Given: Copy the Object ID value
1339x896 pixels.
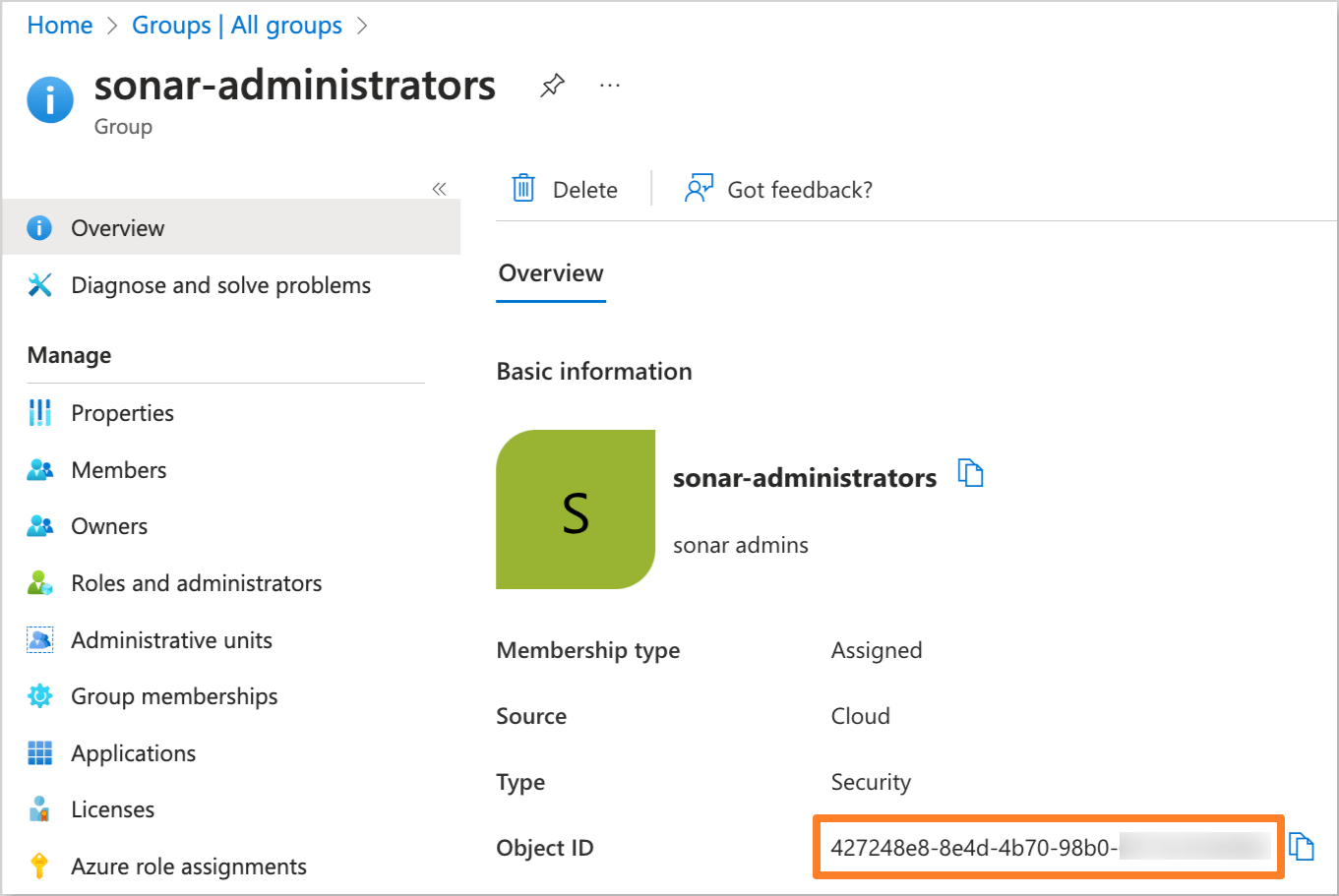Looking at the screenshot, I should [1301, 847].
